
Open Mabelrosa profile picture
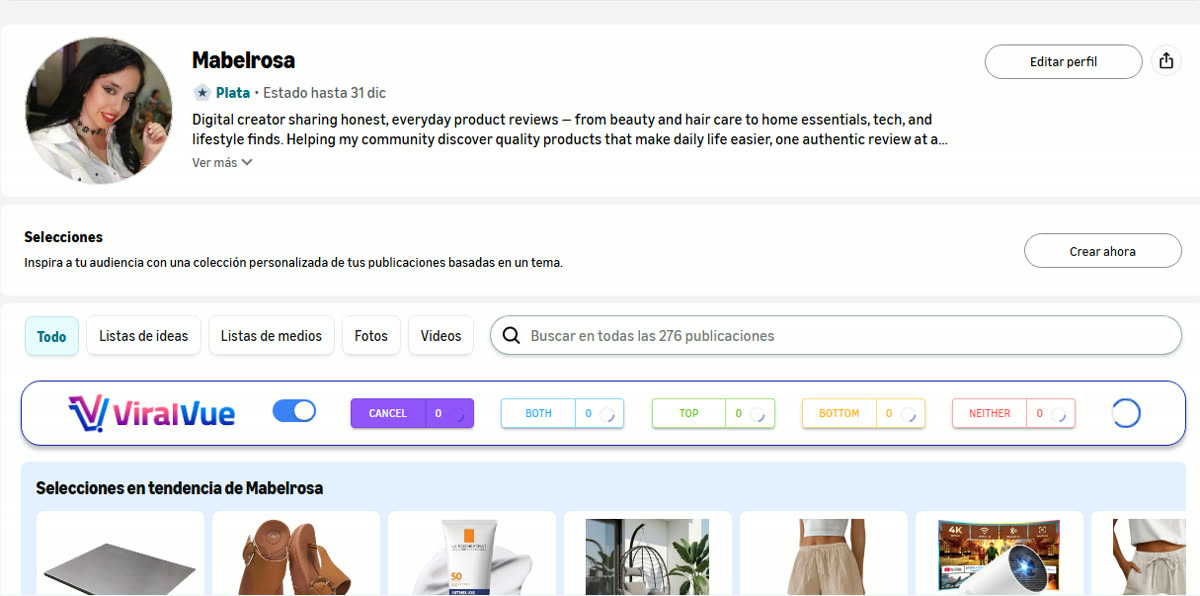pos(98,110)
